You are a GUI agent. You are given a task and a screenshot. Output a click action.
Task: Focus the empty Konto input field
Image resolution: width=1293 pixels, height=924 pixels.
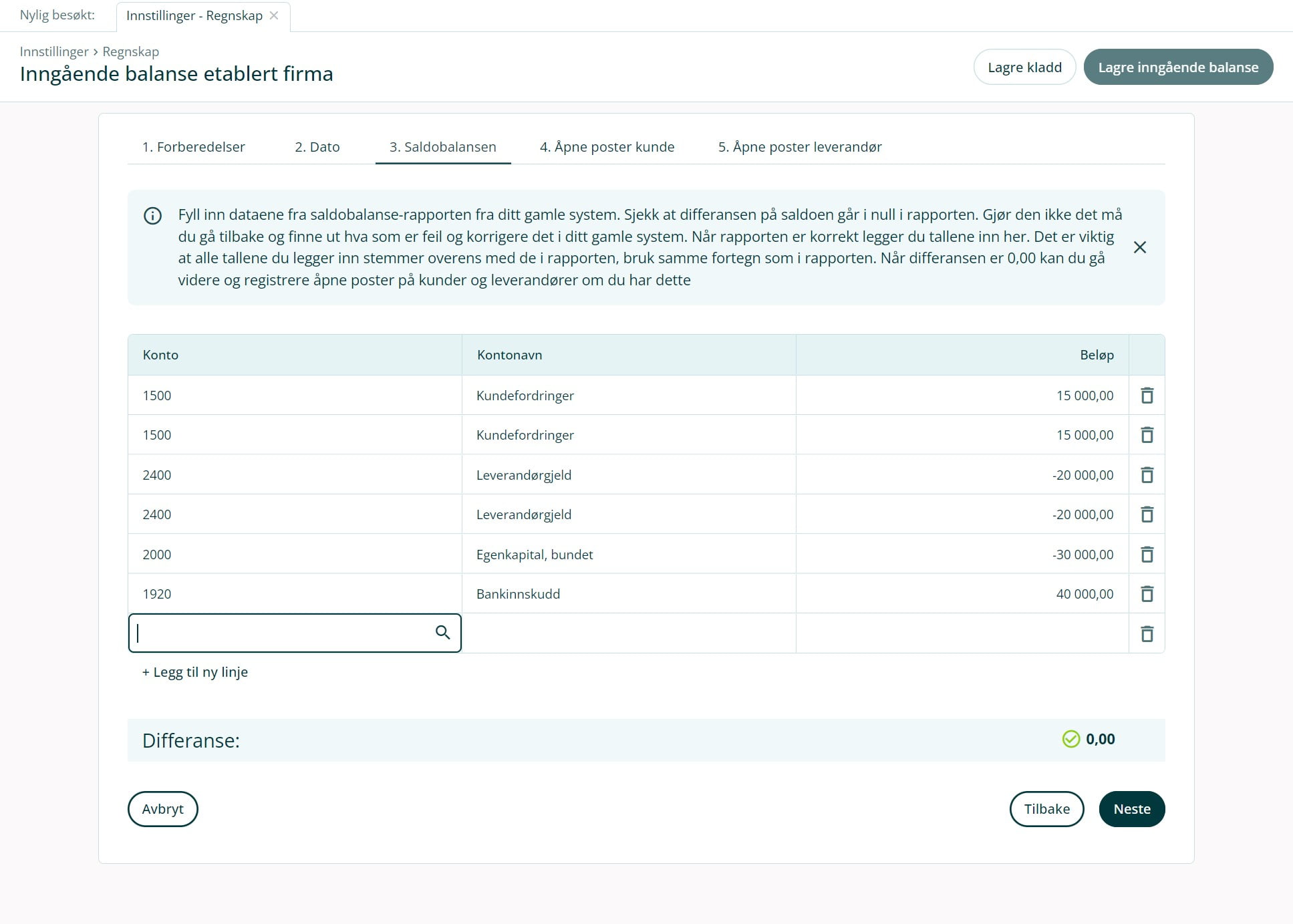[281, 633]
